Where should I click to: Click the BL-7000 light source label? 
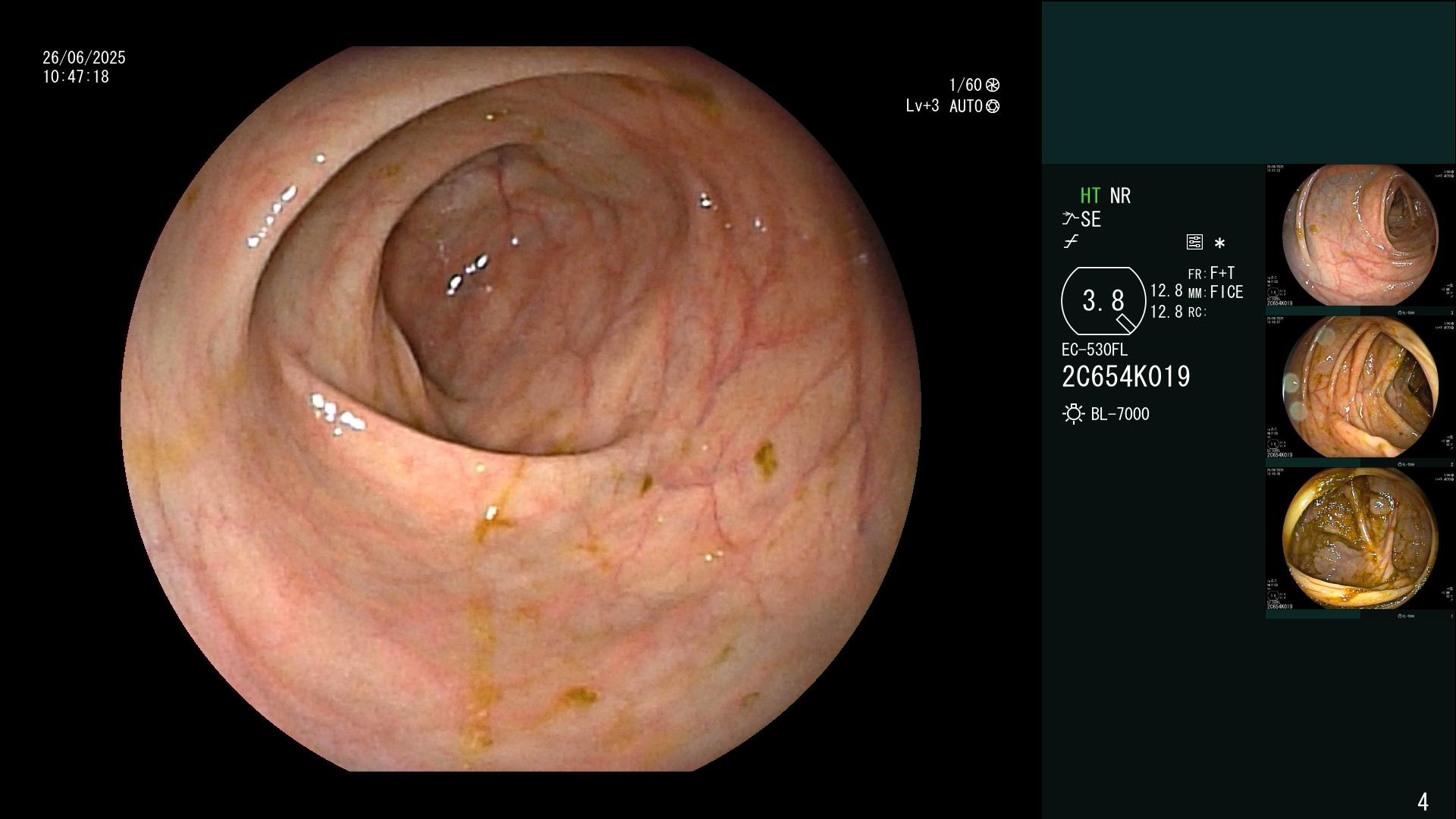1120,414
